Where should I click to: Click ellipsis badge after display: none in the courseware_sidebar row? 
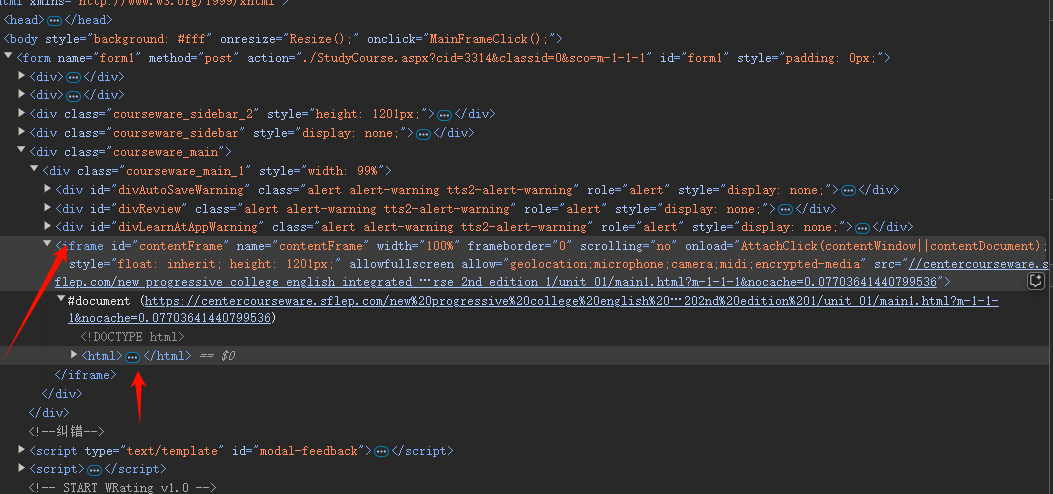pyautogui.click(x=423, y=134)
